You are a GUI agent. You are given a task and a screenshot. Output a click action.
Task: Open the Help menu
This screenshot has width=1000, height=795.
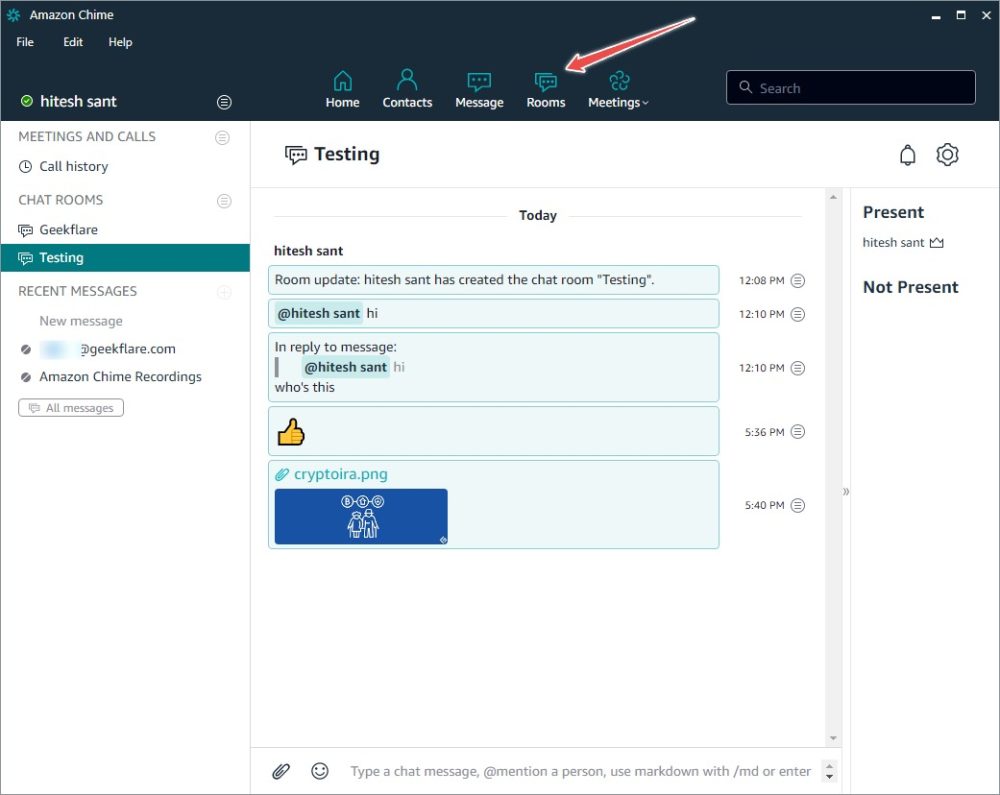pos(120,42)
